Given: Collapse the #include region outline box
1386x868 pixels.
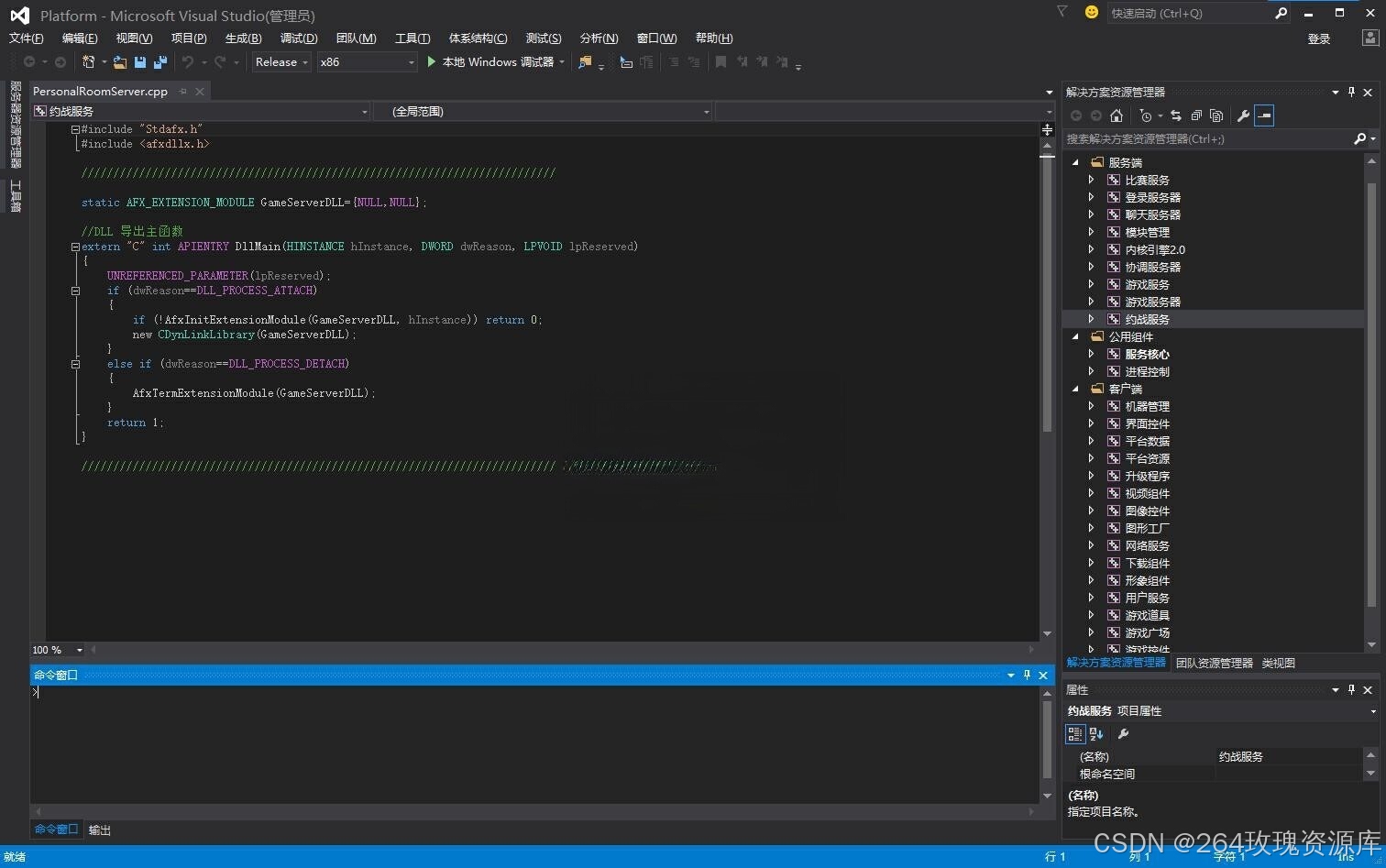Looking at the screenshot, I should click(x=75, y=129).
